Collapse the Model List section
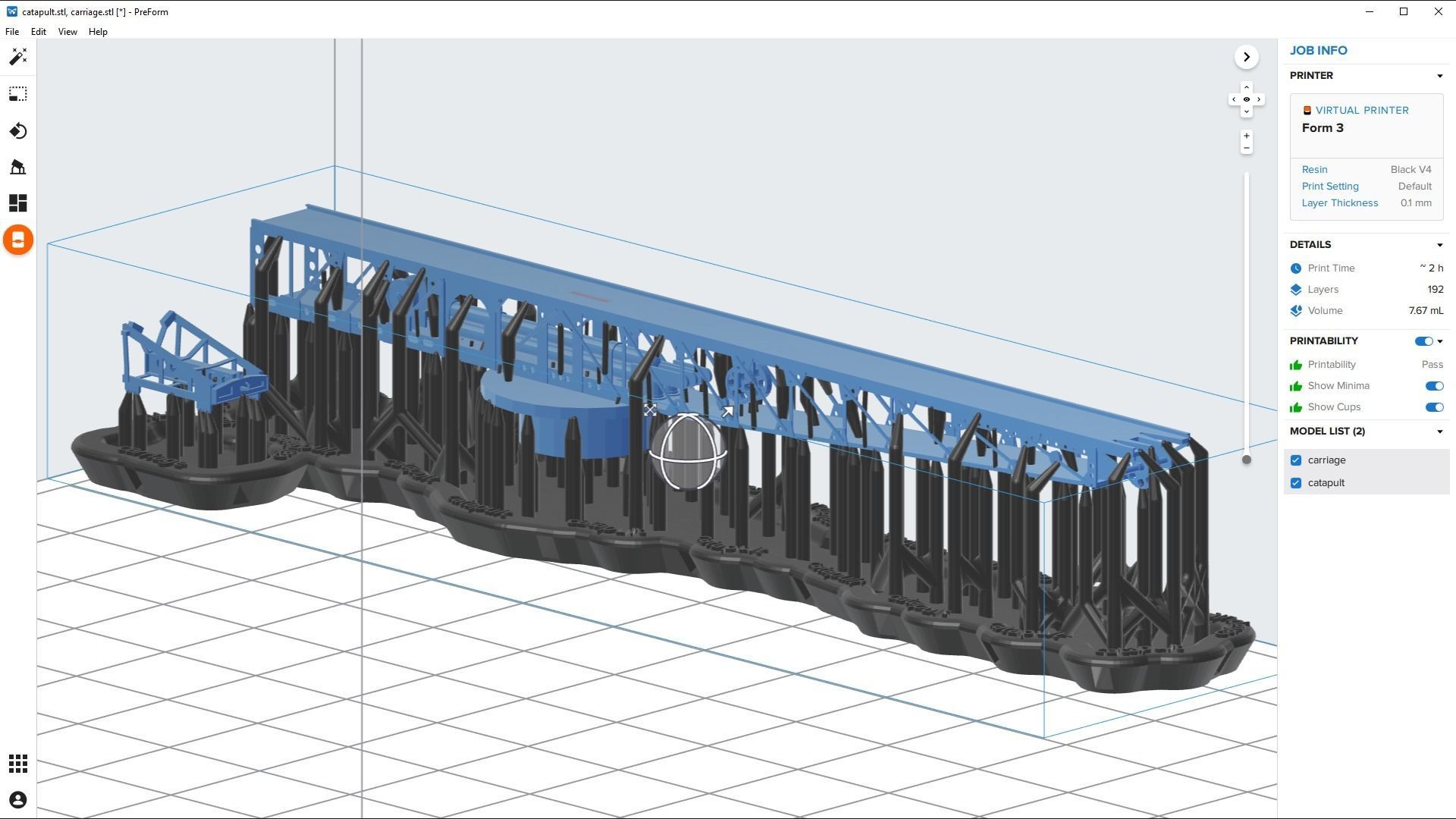Image resolution: width=1456 pixels, height=819 pixels. 1439,431
